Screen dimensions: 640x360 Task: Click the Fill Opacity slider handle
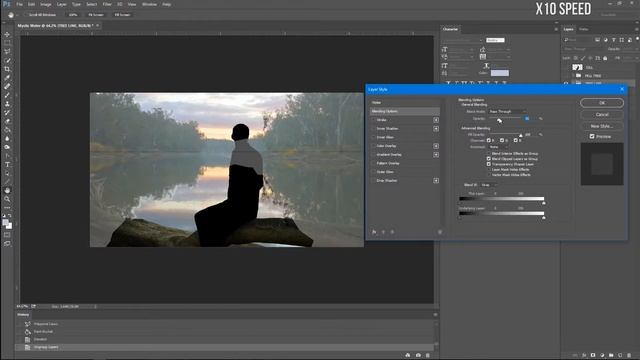tap(520, 136)
